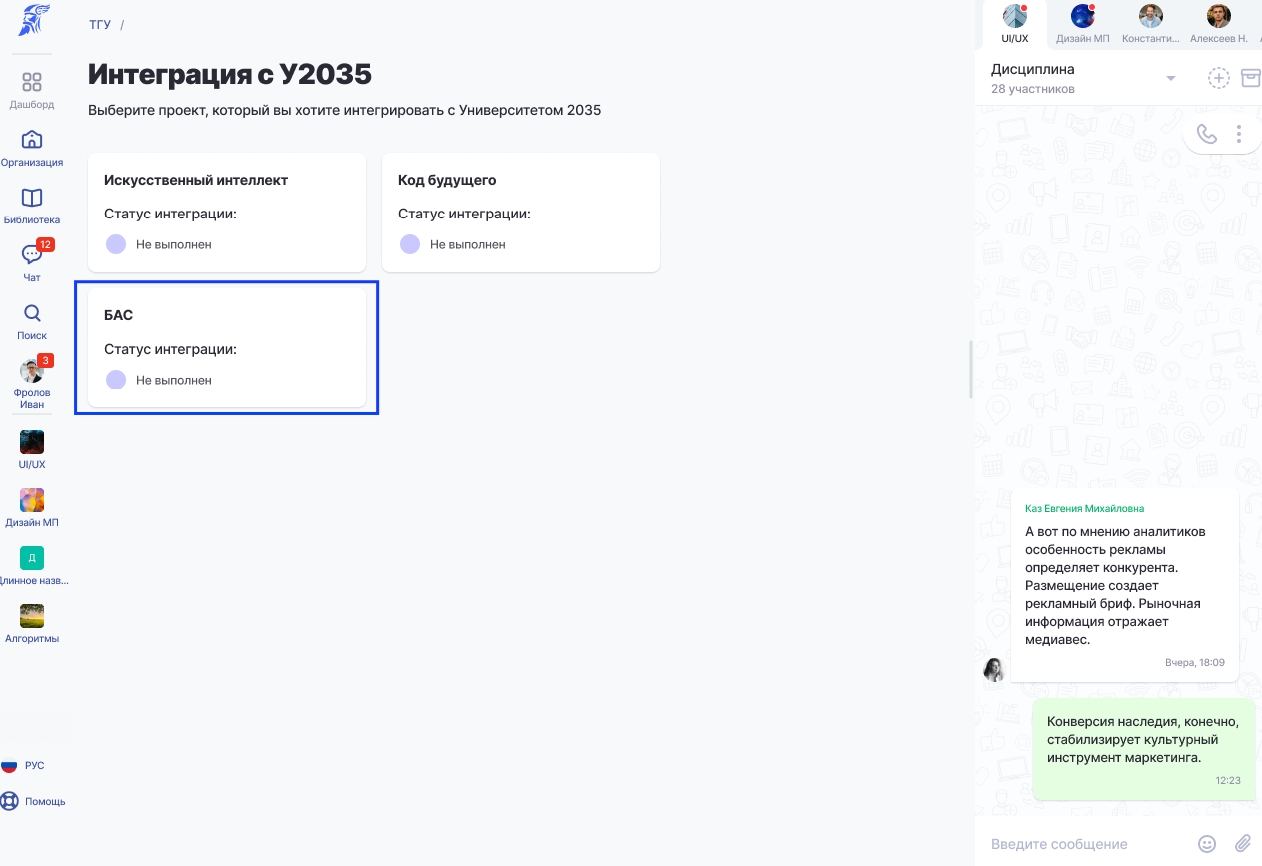Screen dimensions: 1262x866
Task: Click the archive box icon in chat header
Action: pos(1250,78)
